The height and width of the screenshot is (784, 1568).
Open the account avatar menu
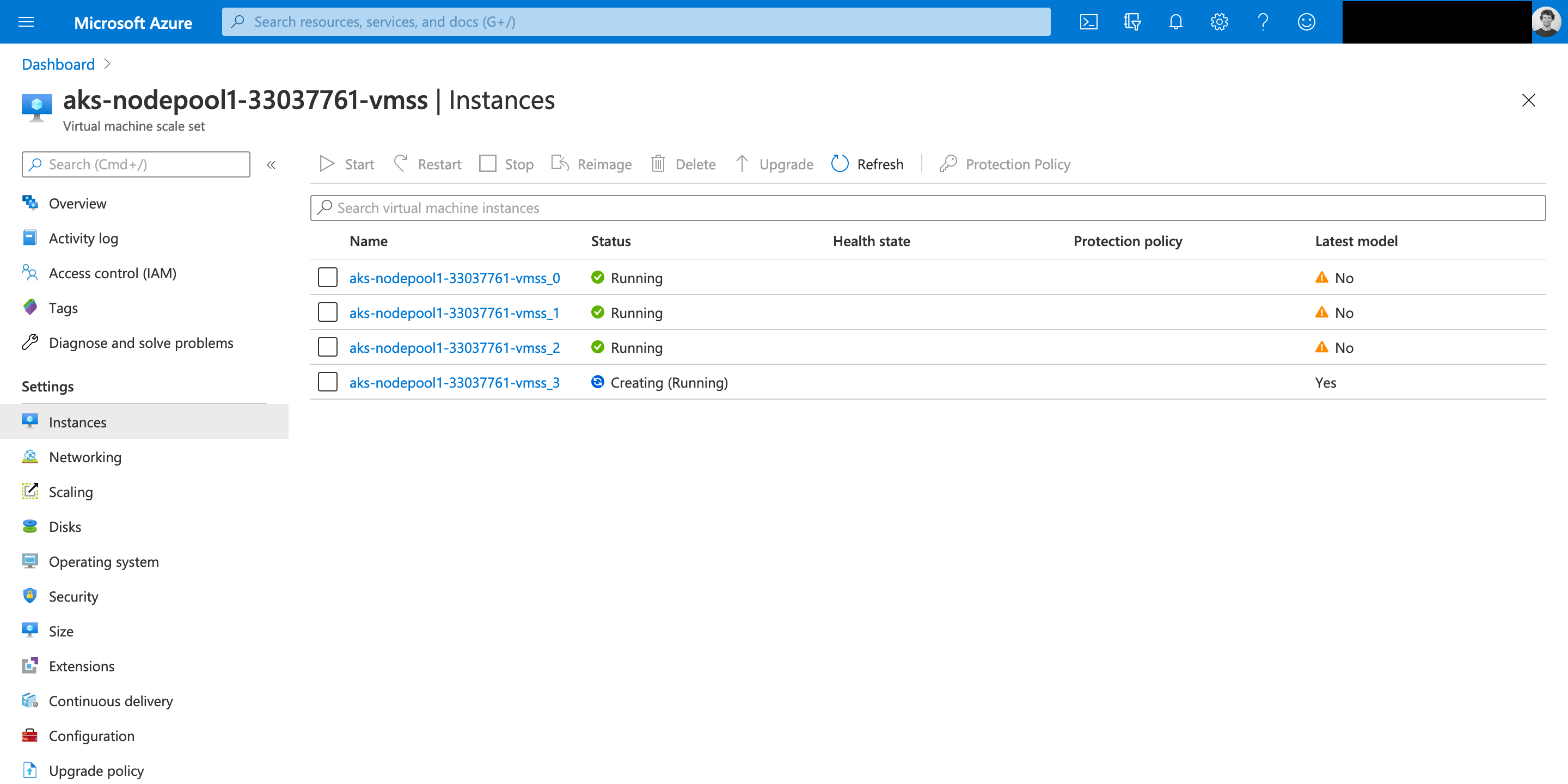point(1546,21)
